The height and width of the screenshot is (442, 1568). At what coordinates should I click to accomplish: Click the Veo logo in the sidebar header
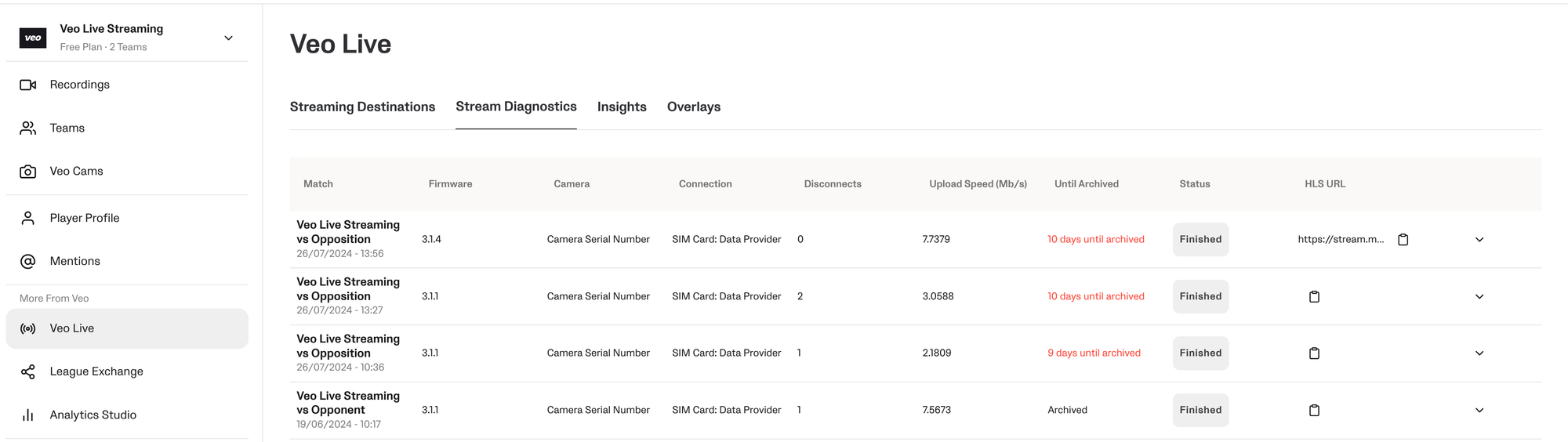tap(33, 38)
